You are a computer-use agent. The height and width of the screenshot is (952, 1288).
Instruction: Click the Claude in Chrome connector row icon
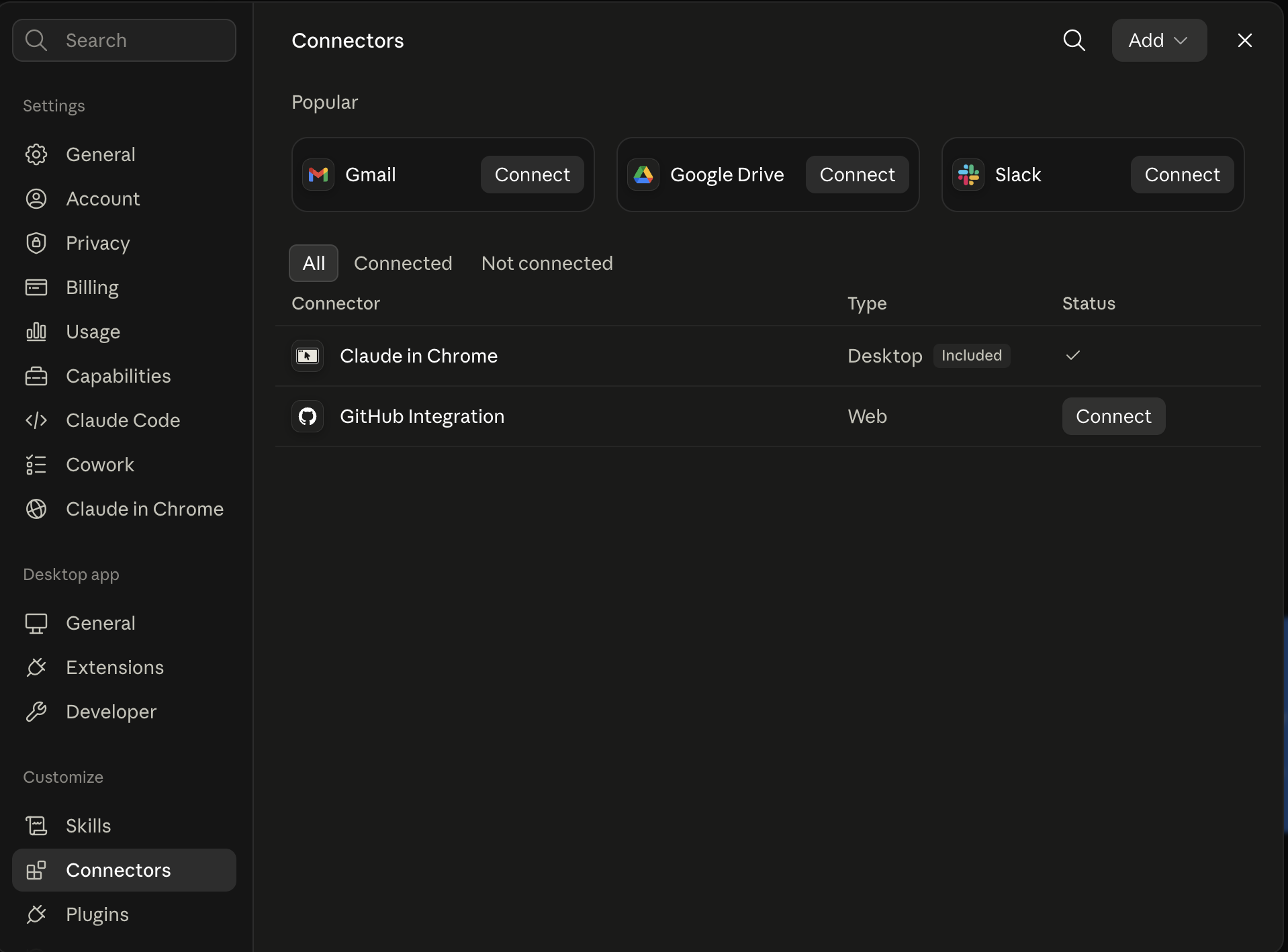pos(308,356)
